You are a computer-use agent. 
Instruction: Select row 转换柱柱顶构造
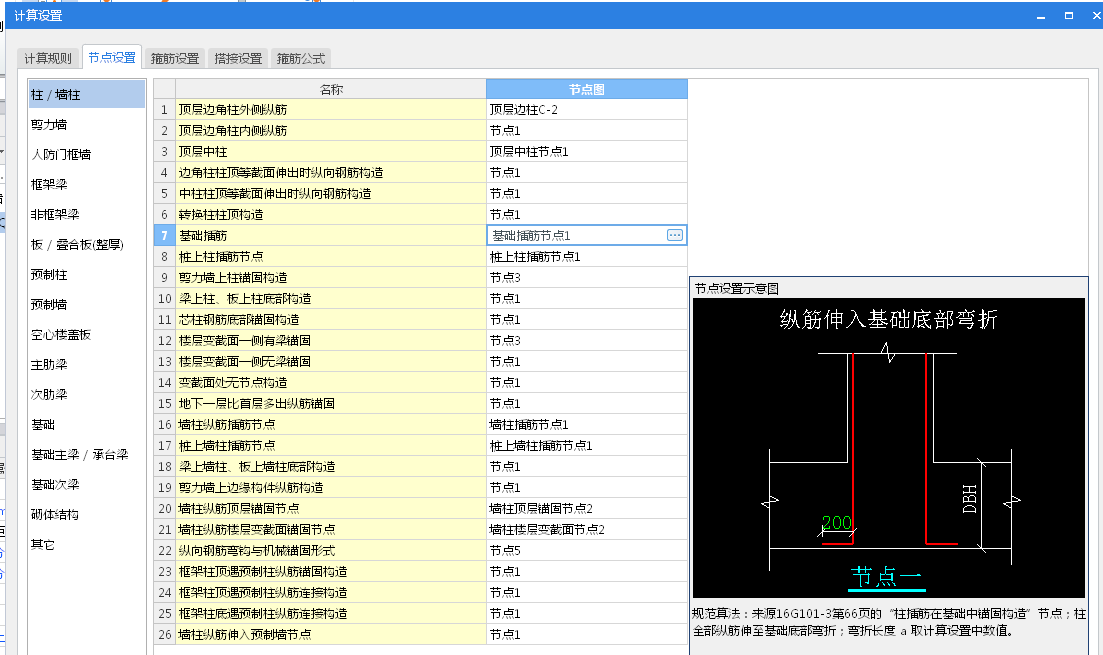click(331, 215)
